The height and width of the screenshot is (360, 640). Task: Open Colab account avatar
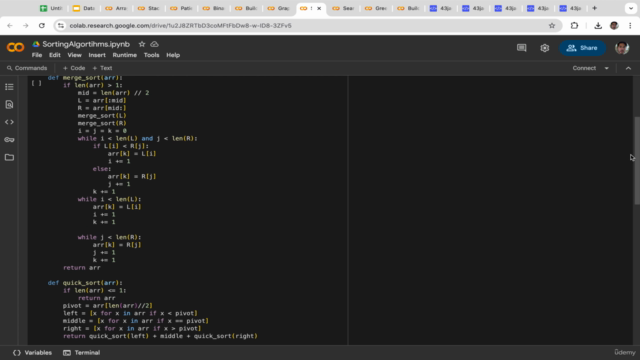[622, 48]
